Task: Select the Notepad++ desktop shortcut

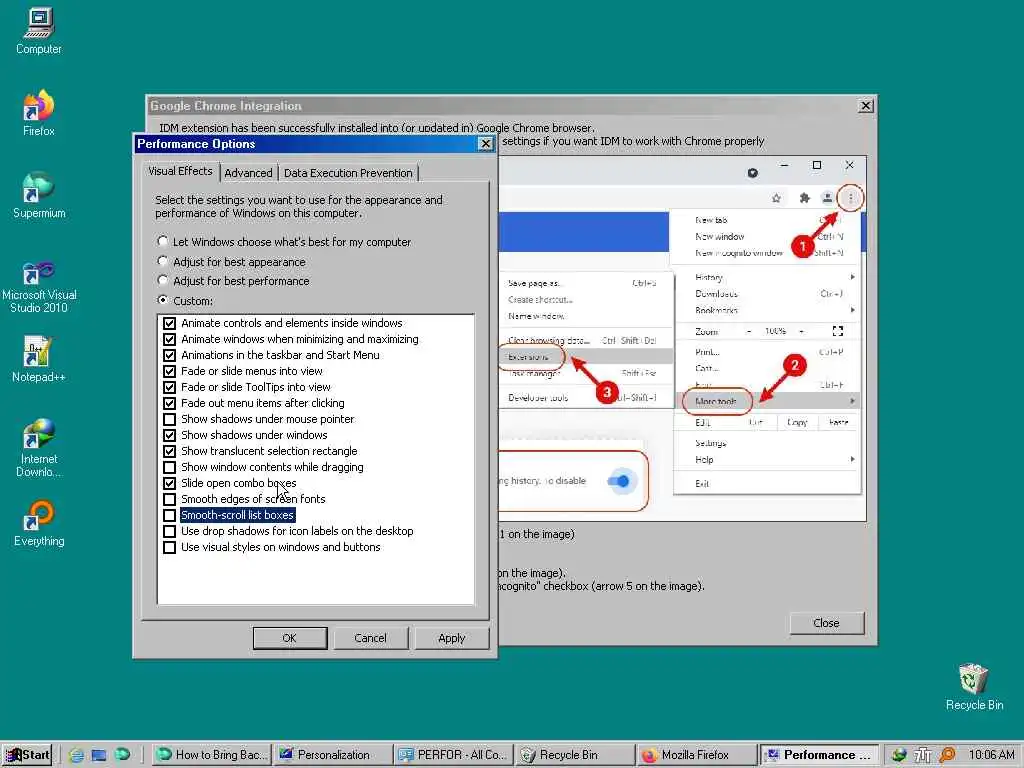Action: (39, 359)
